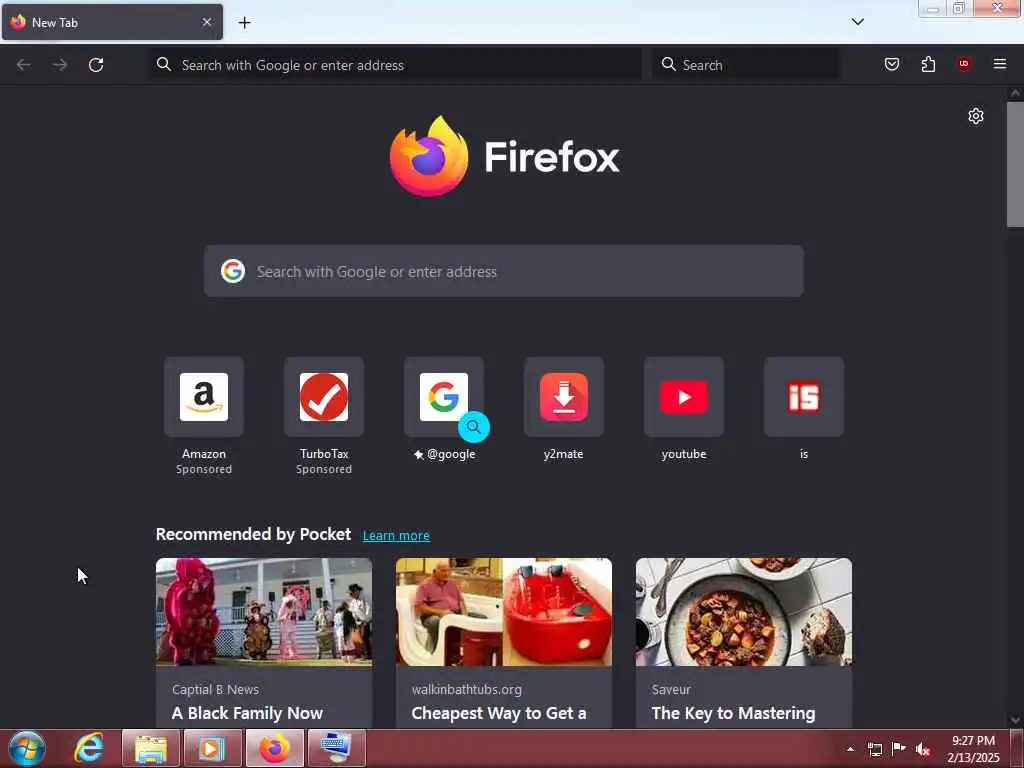1024x768 pixels.
Task: Focus the address bar in the toolbar
Action: tap(395, 65)
